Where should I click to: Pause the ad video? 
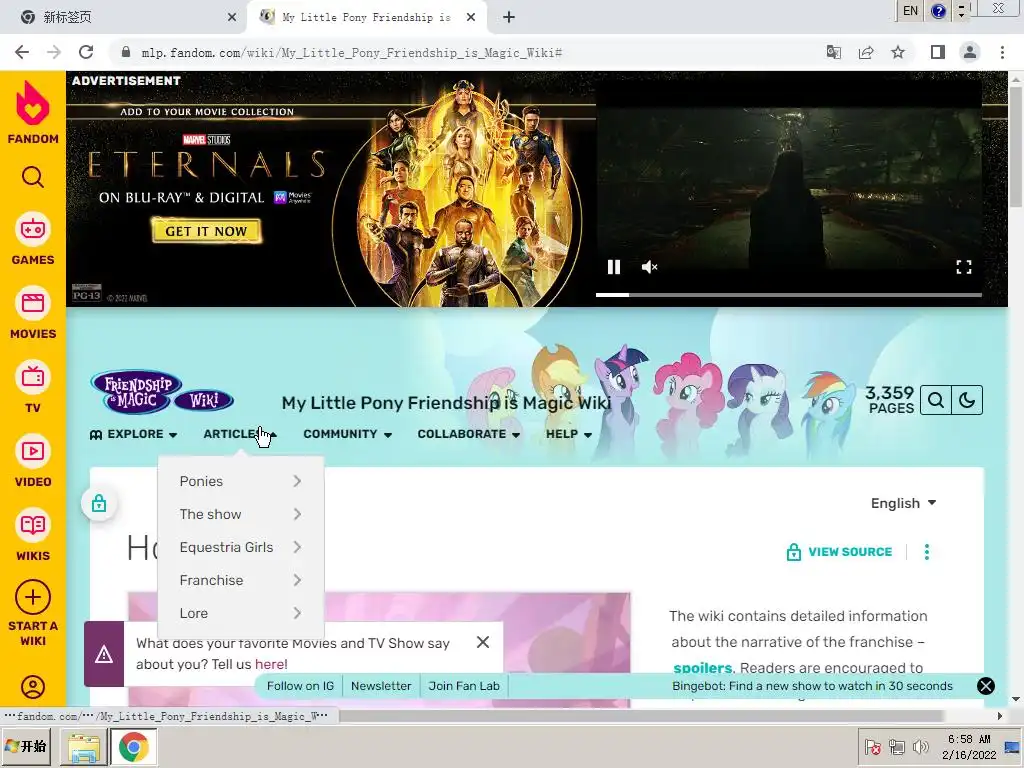point(614,267)
